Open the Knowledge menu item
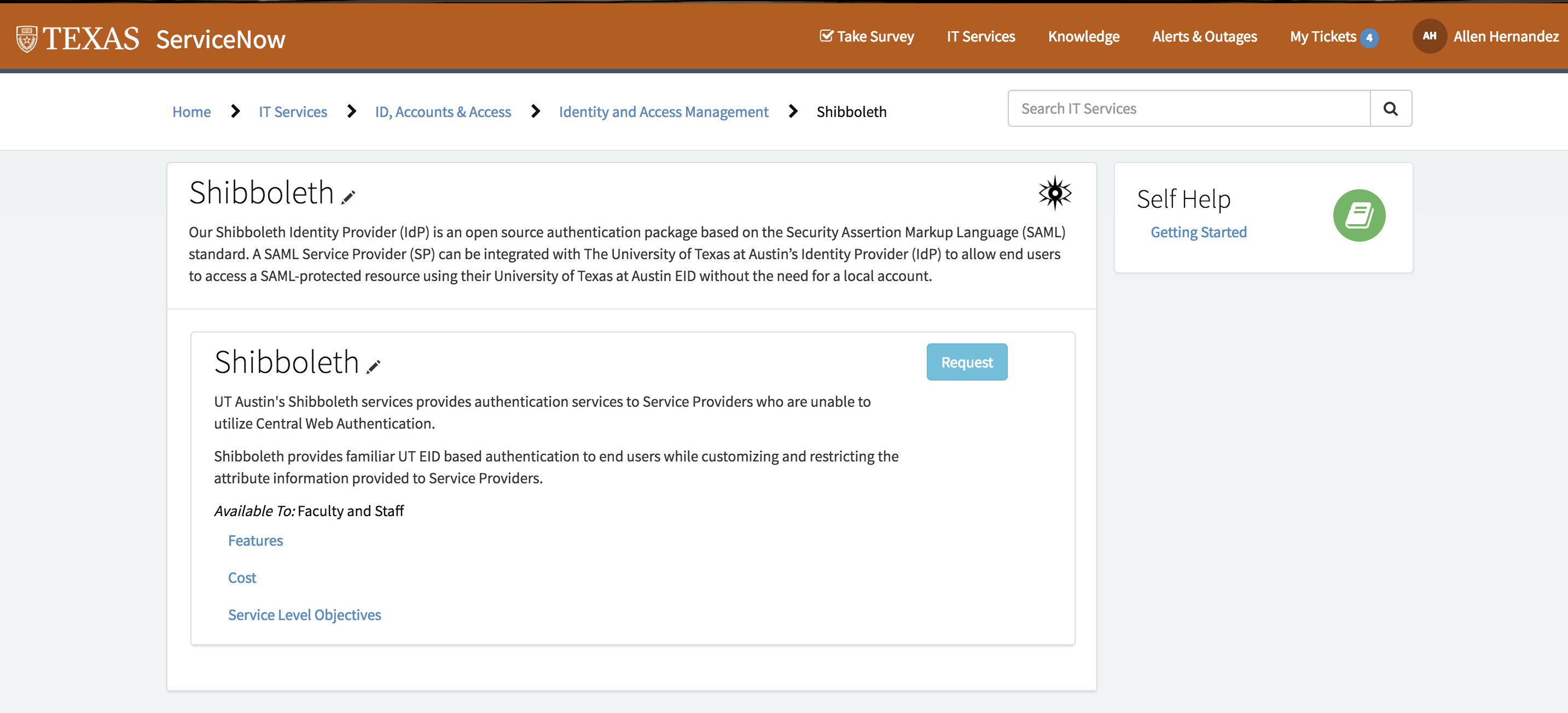The image size is (1568, 713). [1083, 37]
